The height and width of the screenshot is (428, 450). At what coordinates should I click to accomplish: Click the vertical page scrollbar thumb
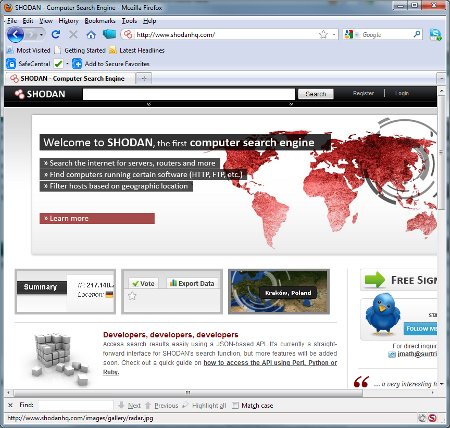pos(441,153)
